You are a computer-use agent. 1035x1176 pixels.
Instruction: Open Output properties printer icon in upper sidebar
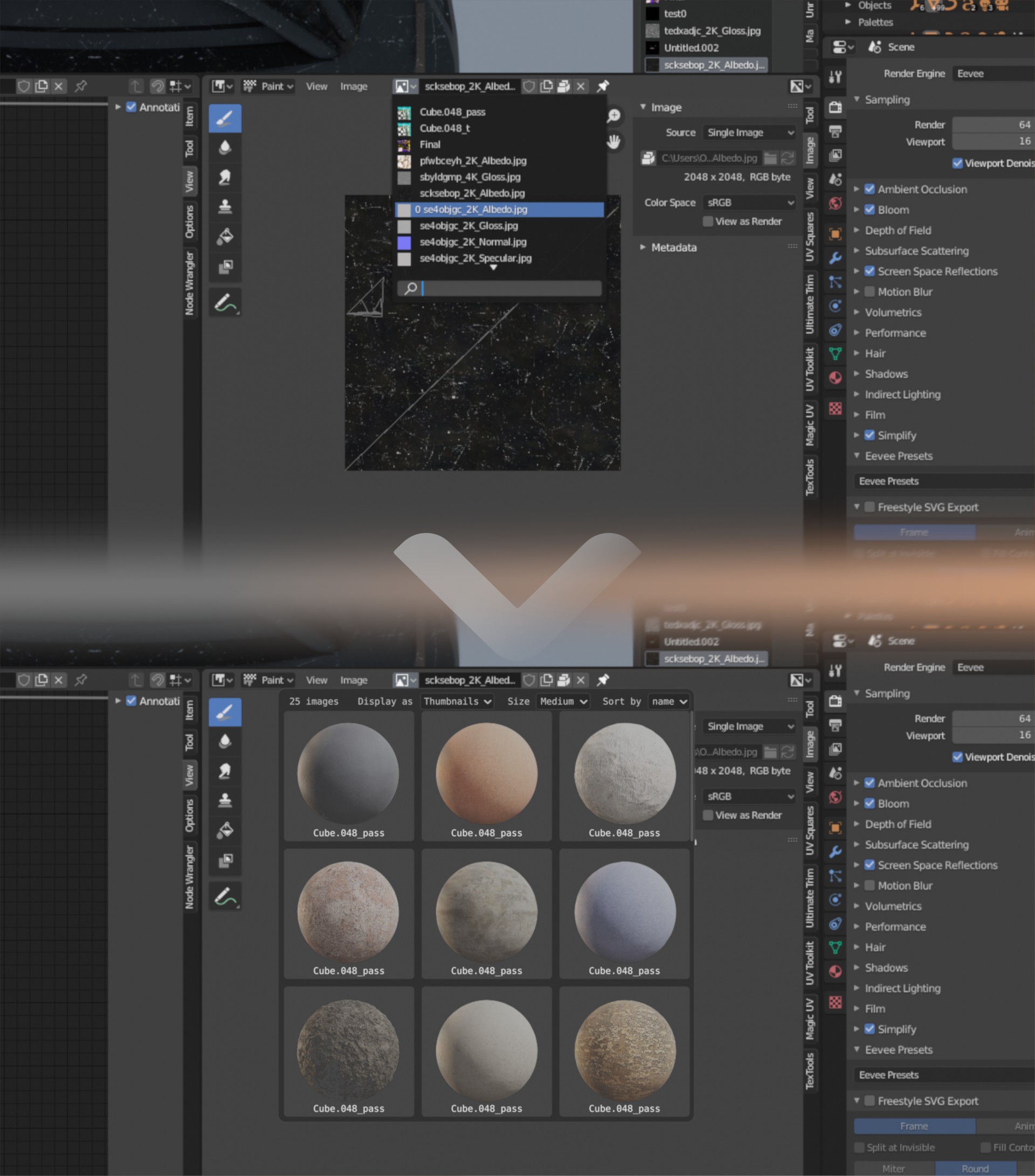tap(835, 132)
